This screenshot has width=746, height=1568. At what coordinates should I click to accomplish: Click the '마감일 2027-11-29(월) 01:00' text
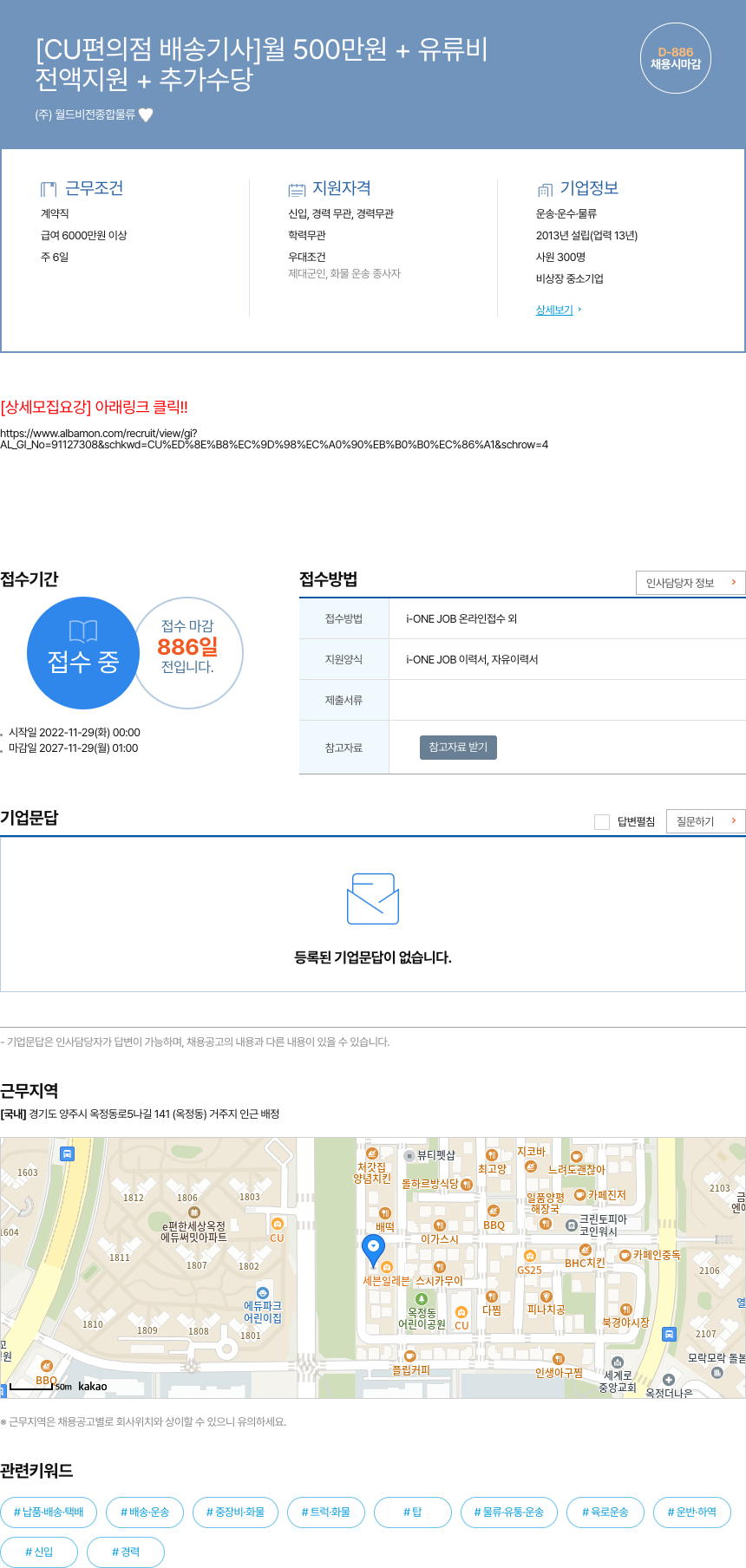pos(73,748)
